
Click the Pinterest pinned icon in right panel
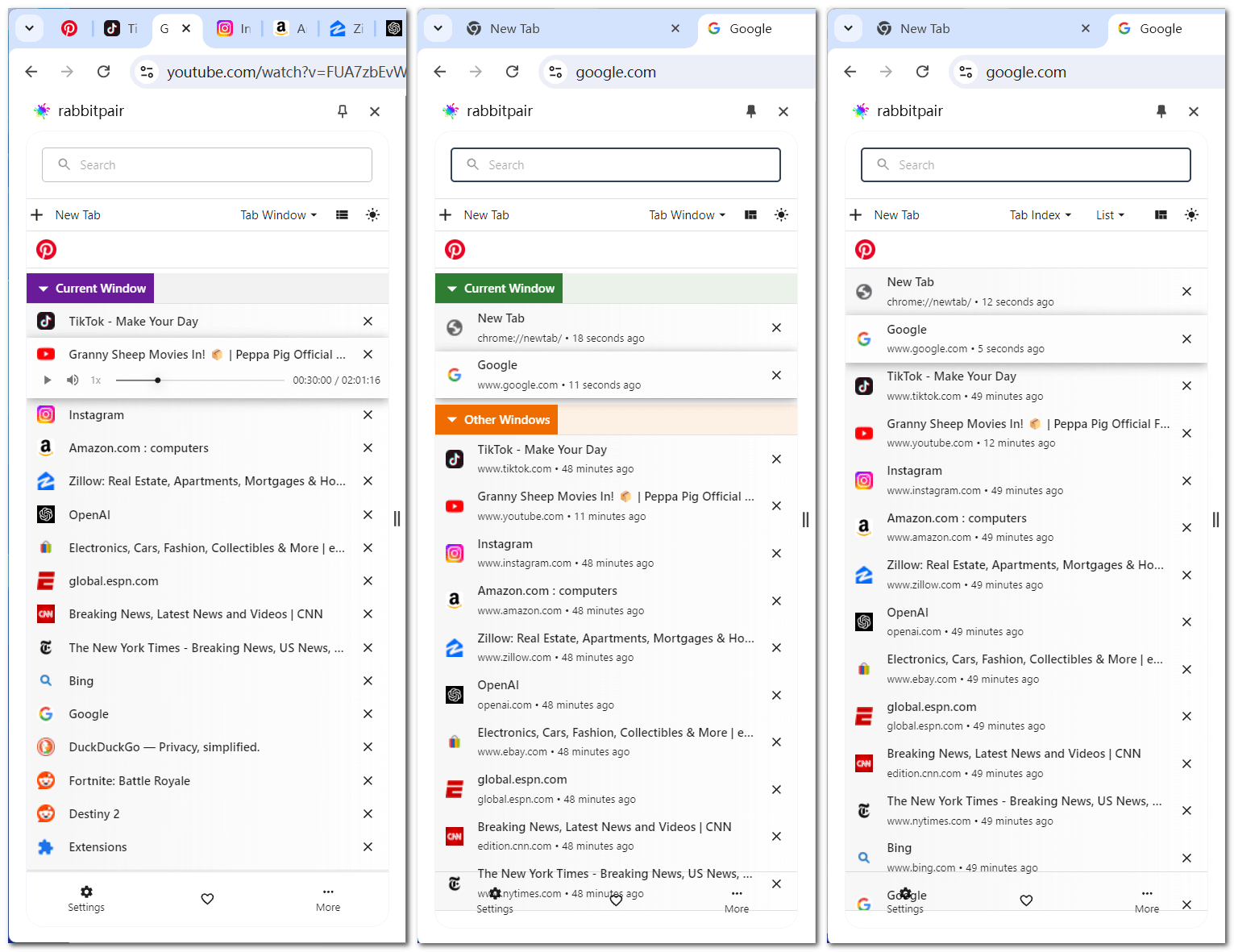[865, 250]
